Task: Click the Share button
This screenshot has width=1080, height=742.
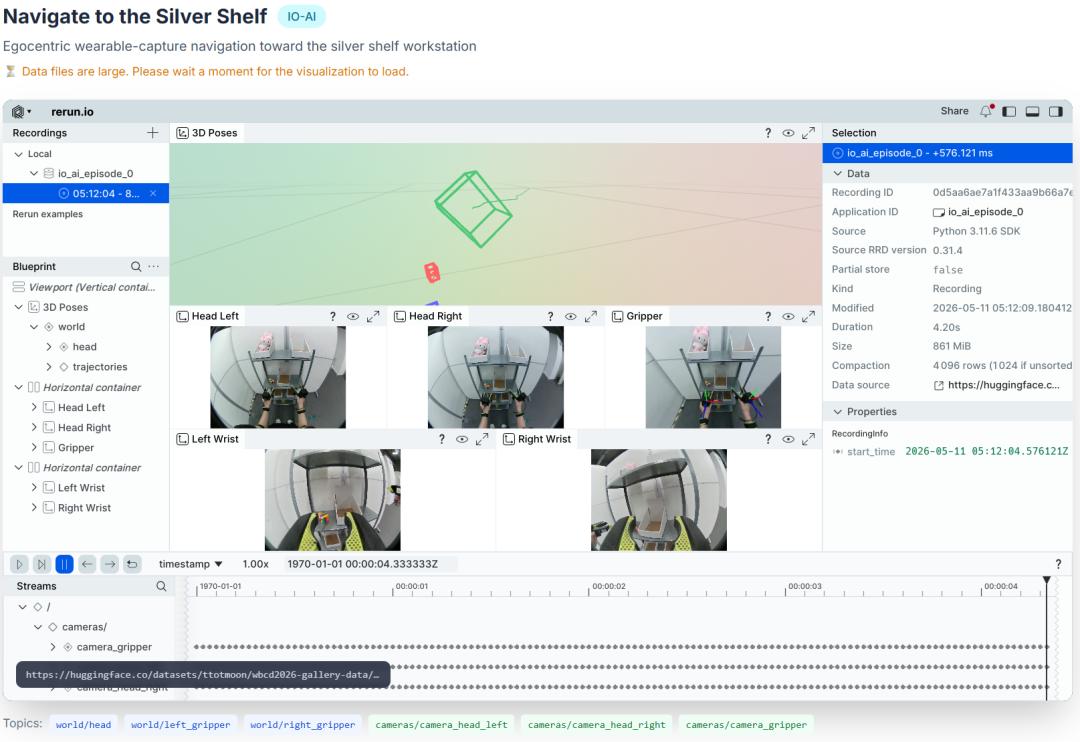Action: coord(955,111)
